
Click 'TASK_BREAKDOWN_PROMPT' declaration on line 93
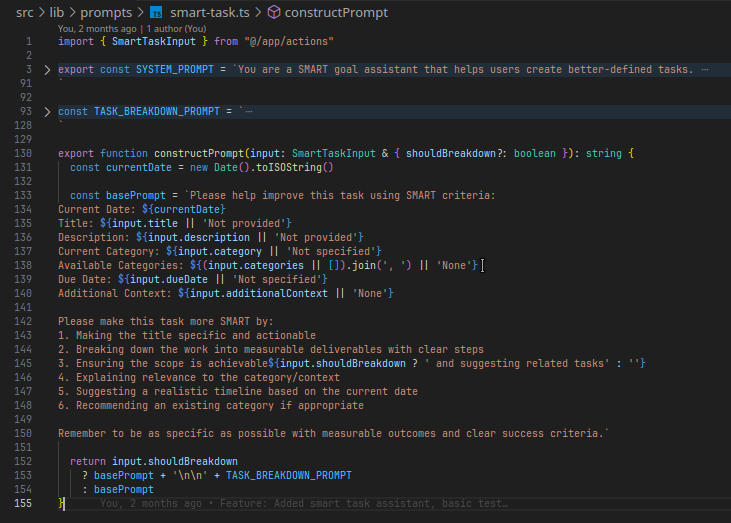(157, 111)
